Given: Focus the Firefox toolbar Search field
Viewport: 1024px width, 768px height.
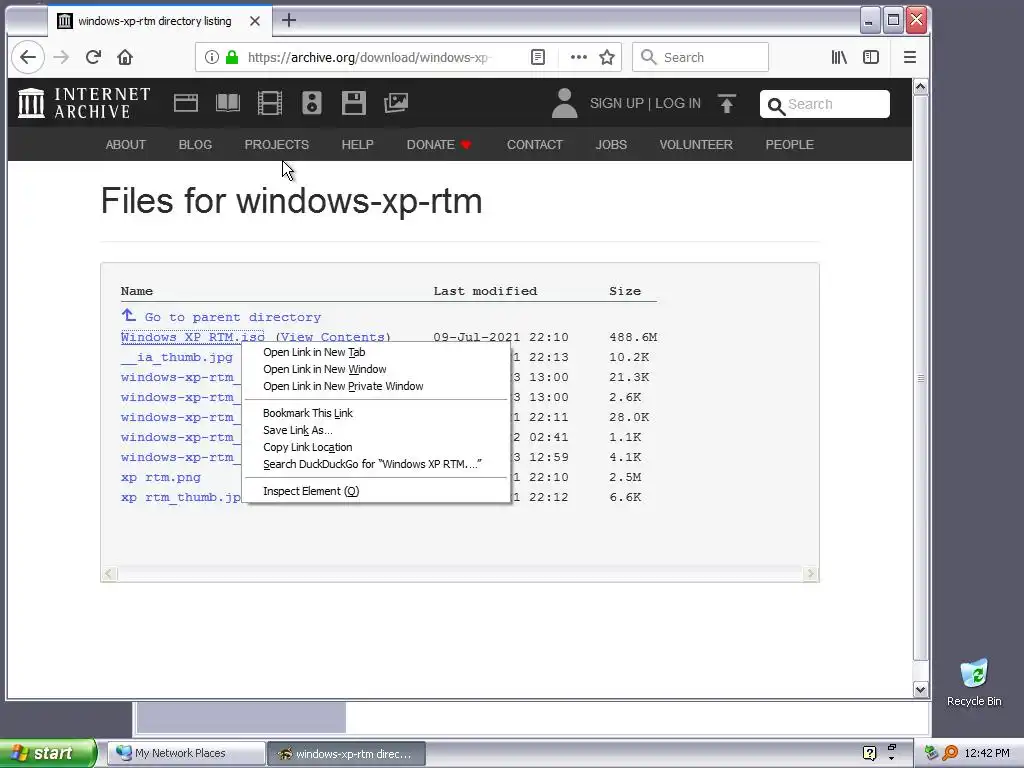Looking at the screenshot, I should click(x=700, y=57).
